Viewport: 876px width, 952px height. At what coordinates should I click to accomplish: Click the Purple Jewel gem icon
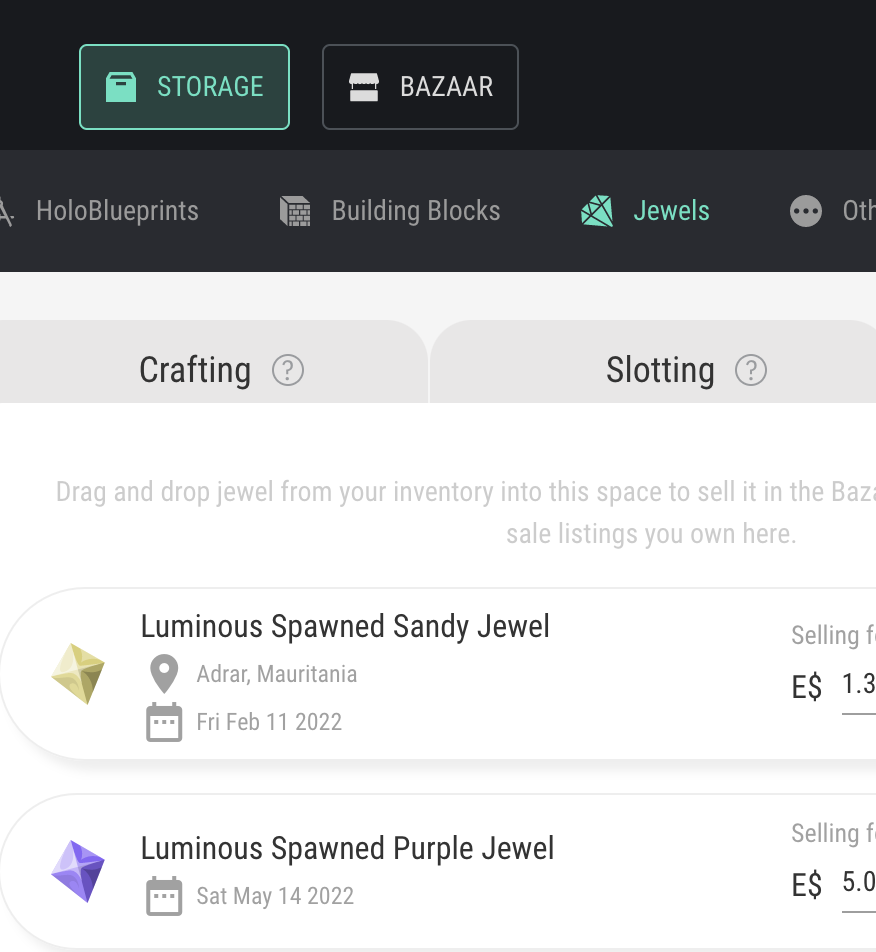click(78, 872)
